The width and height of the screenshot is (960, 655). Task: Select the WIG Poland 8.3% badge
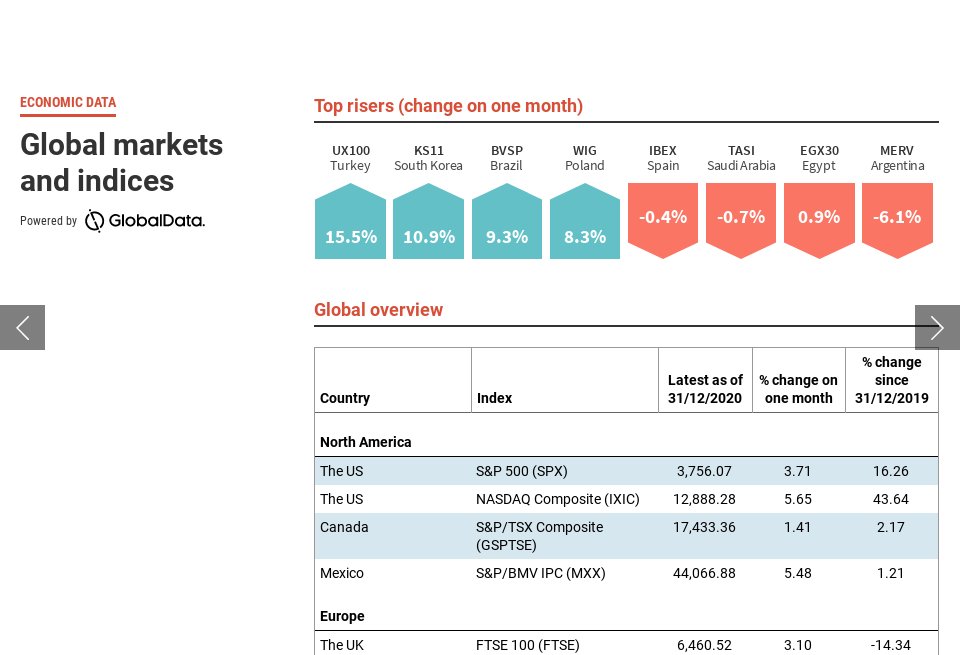[x=585, y=221]
